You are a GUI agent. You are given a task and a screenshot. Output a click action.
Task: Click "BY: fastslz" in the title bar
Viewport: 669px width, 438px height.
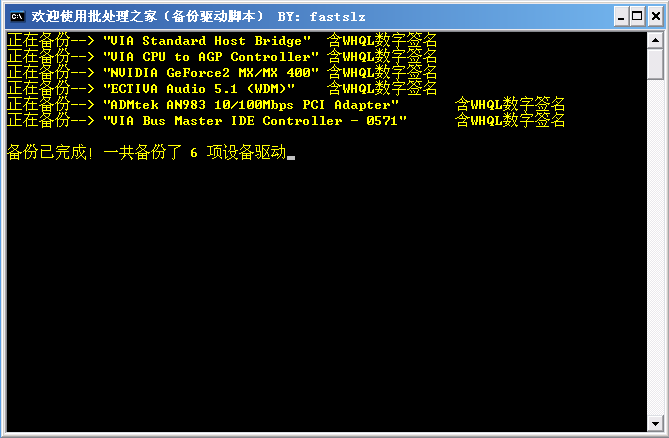(x=321, y=17)
